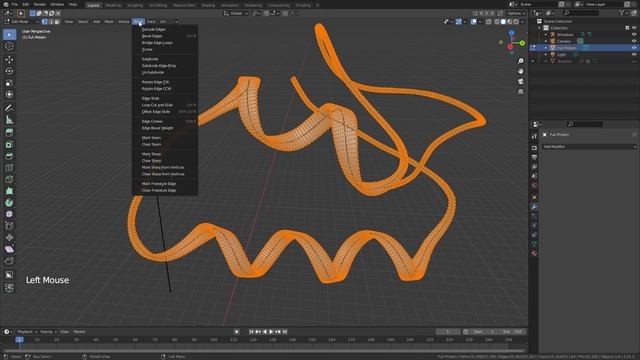Open the Modifier properties wrench tab
This screenshot has height=360, width=640.
[x=534, y=207]
